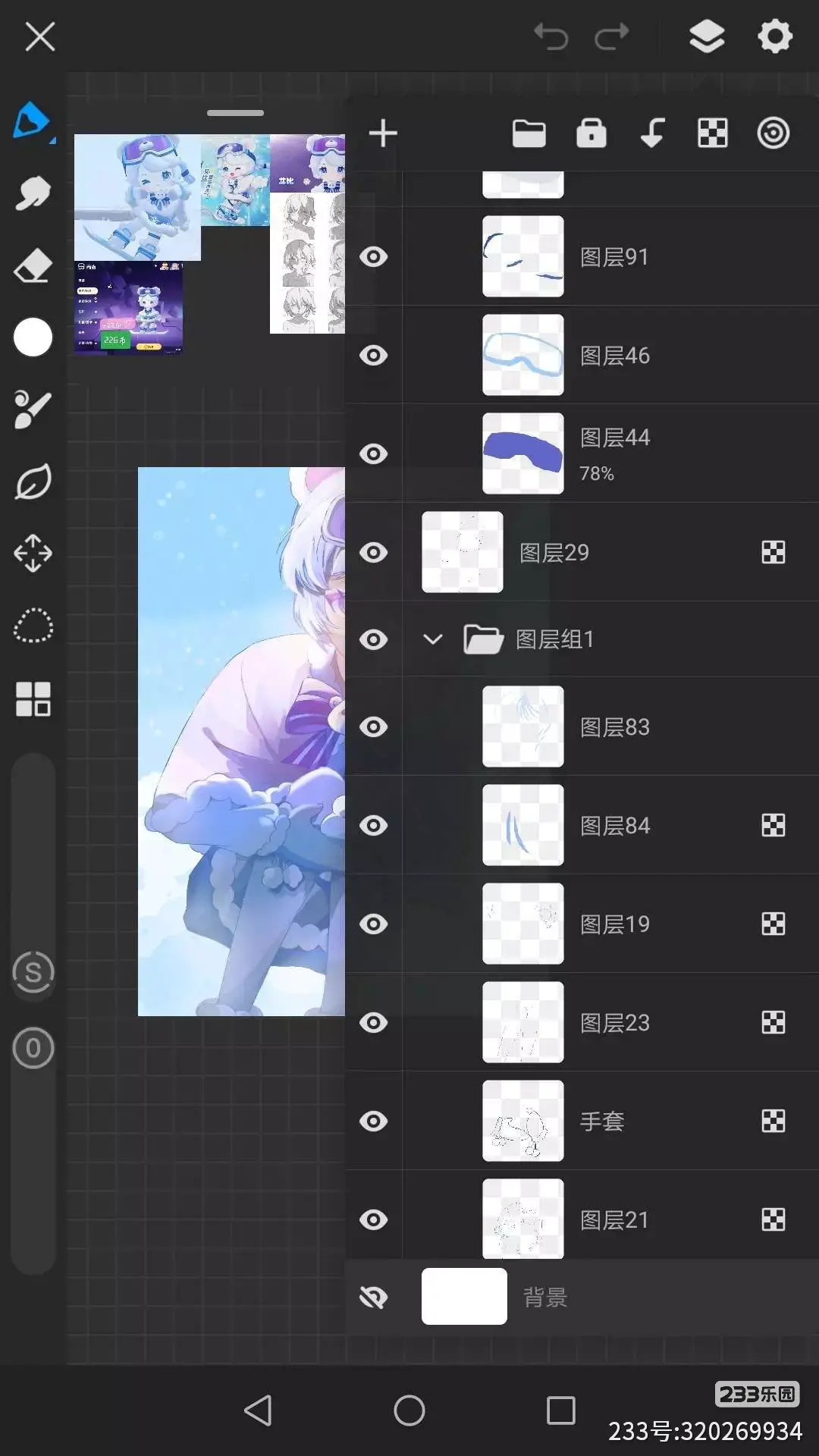This screenshot has width=819, height=1456.
Task: Select the smudge tool
Action: pos(33,193)
